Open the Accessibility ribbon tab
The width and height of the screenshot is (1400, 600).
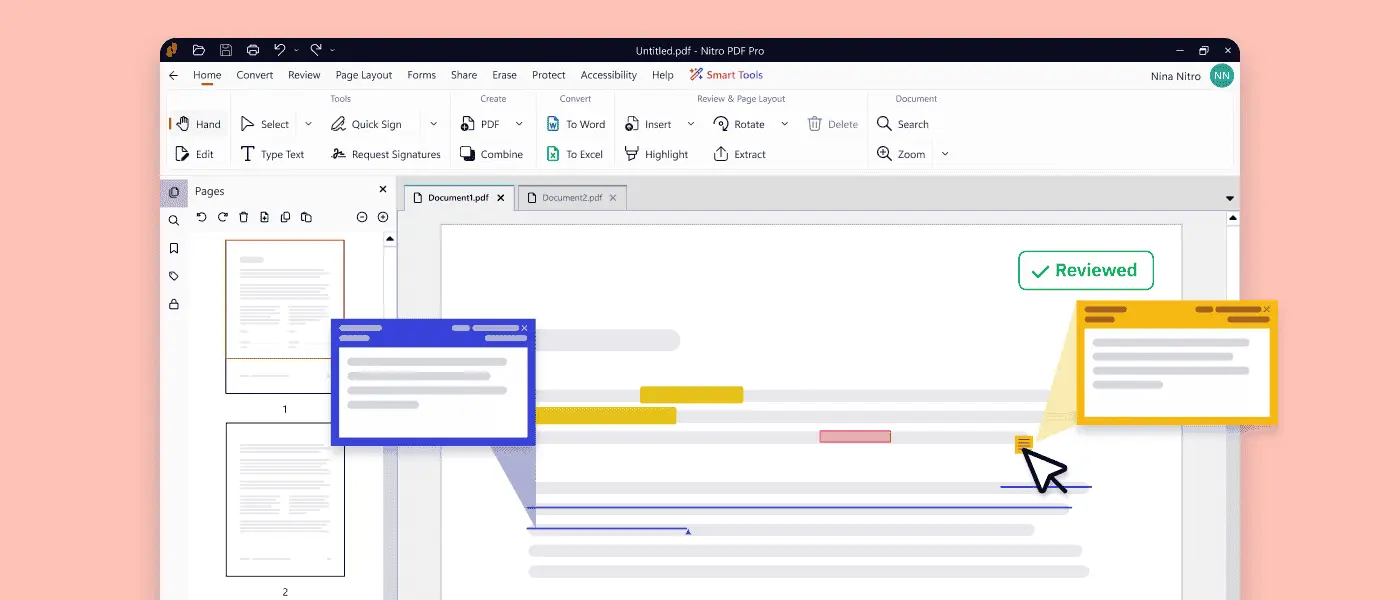coord(609,75)
